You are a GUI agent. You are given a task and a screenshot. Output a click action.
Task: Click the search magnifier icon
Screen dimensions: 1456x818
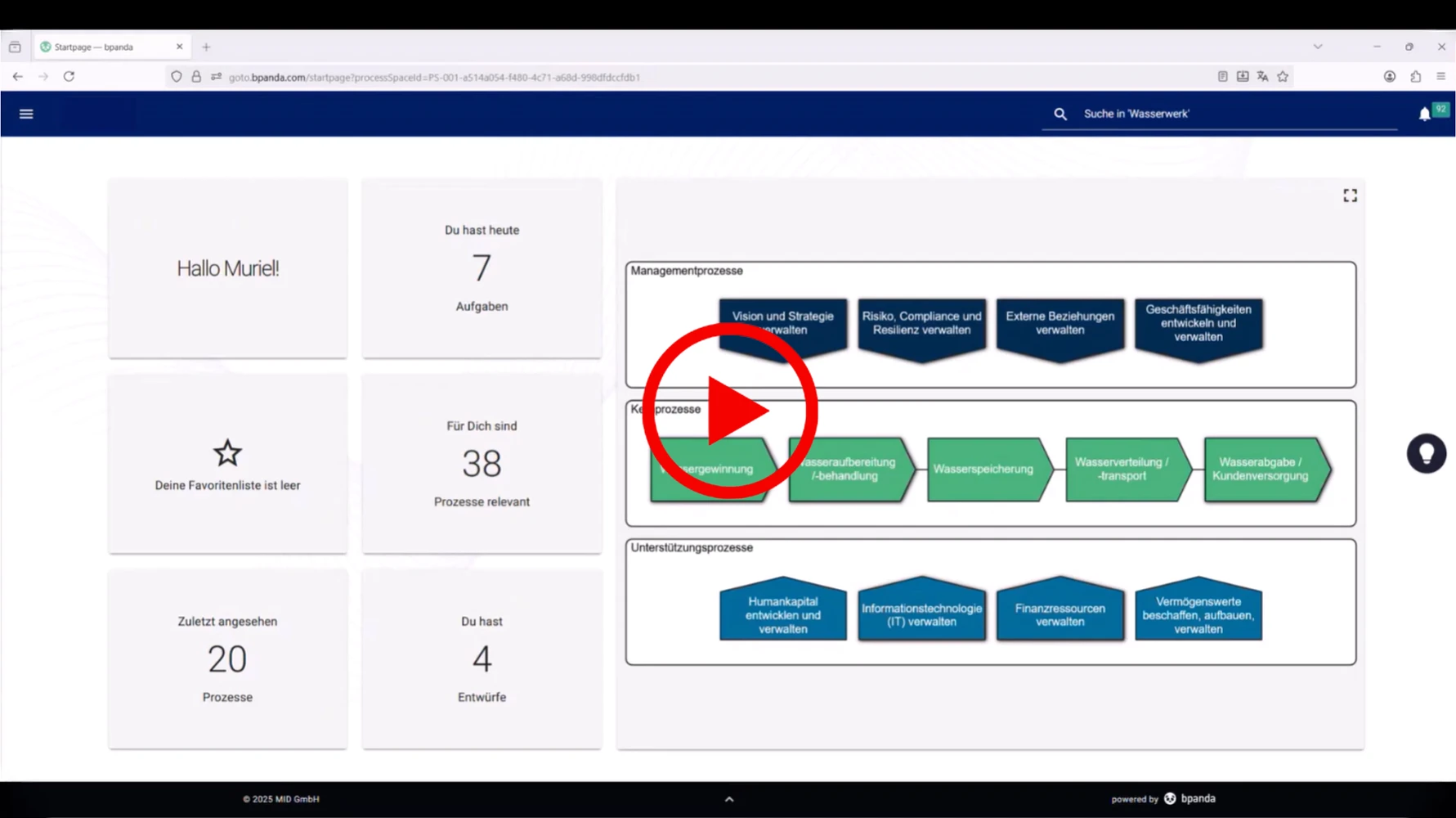tap(1060, 115)
